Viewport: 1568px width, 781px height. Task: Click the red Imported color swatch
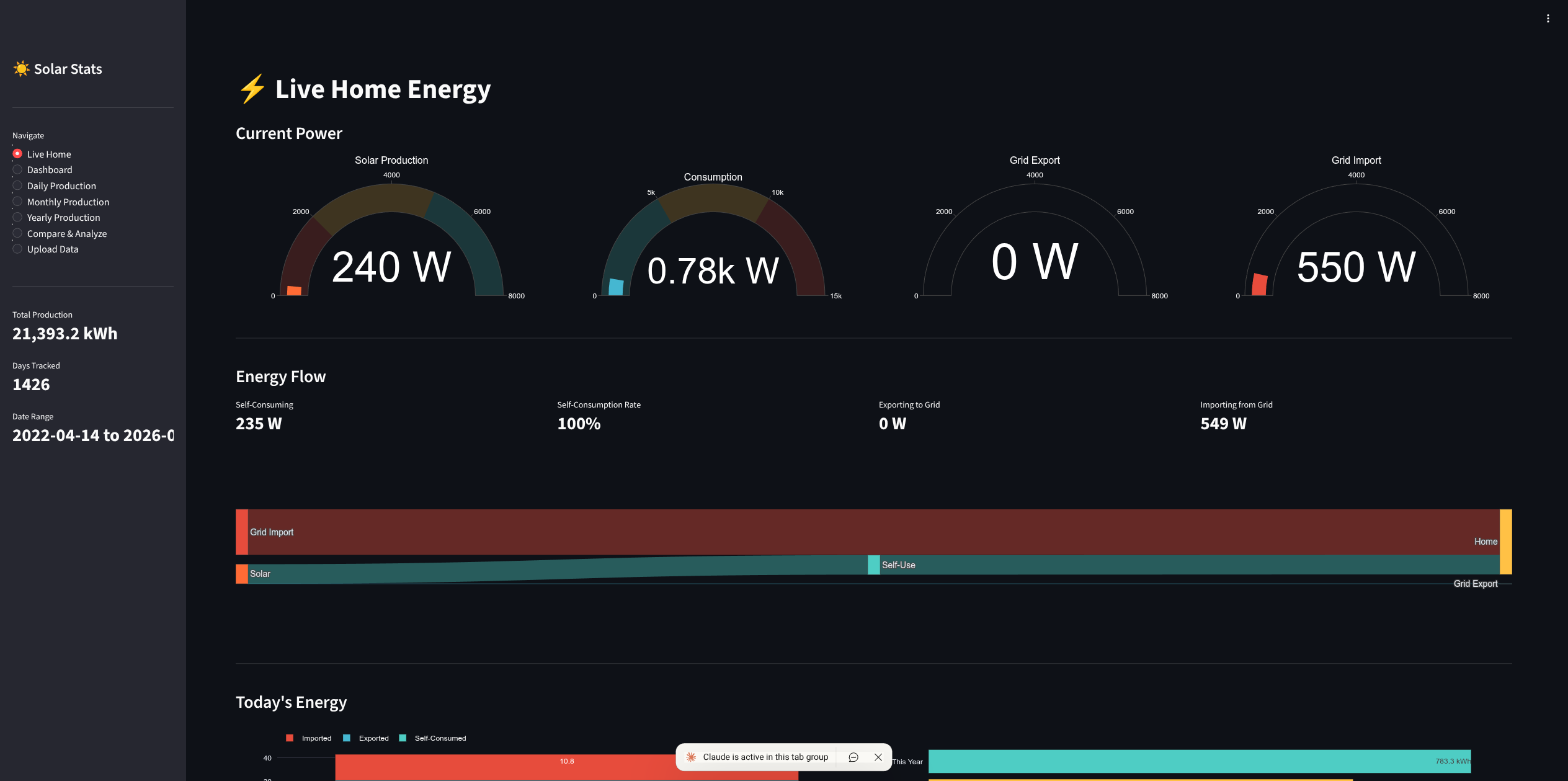click(289, 738)
